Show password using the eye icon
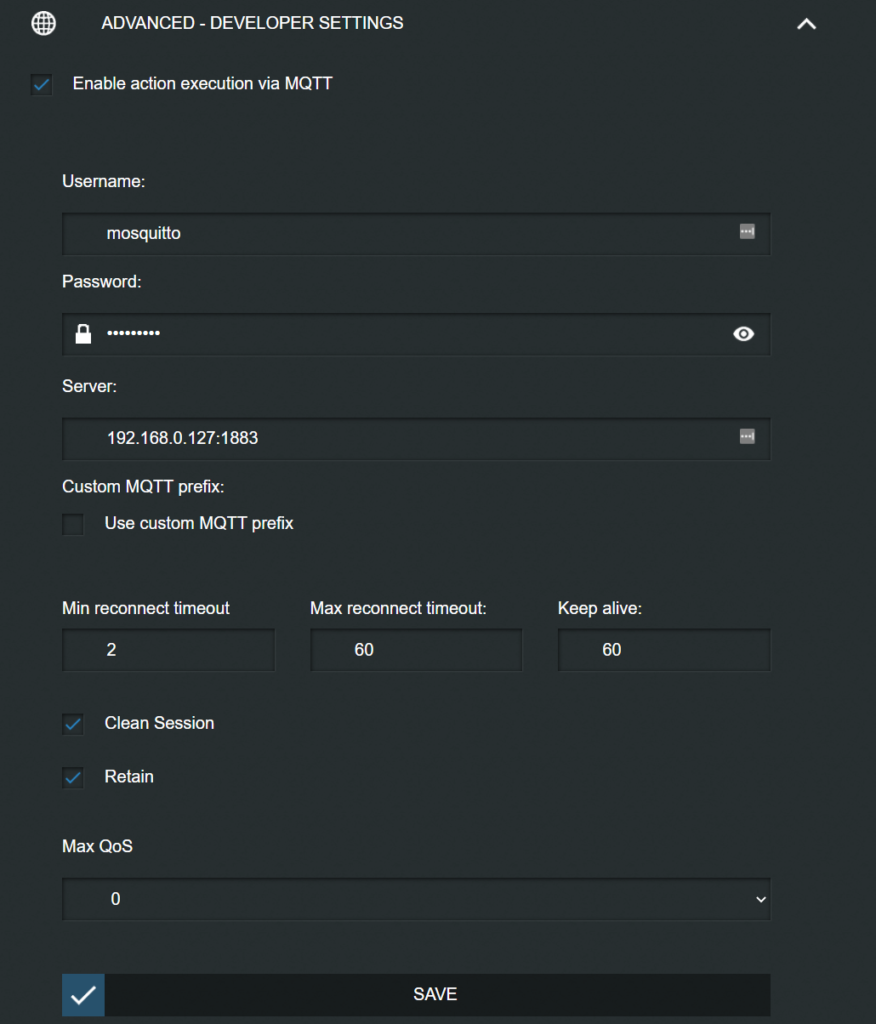This screenshot has height=1024, width=876. coord(743,334)
